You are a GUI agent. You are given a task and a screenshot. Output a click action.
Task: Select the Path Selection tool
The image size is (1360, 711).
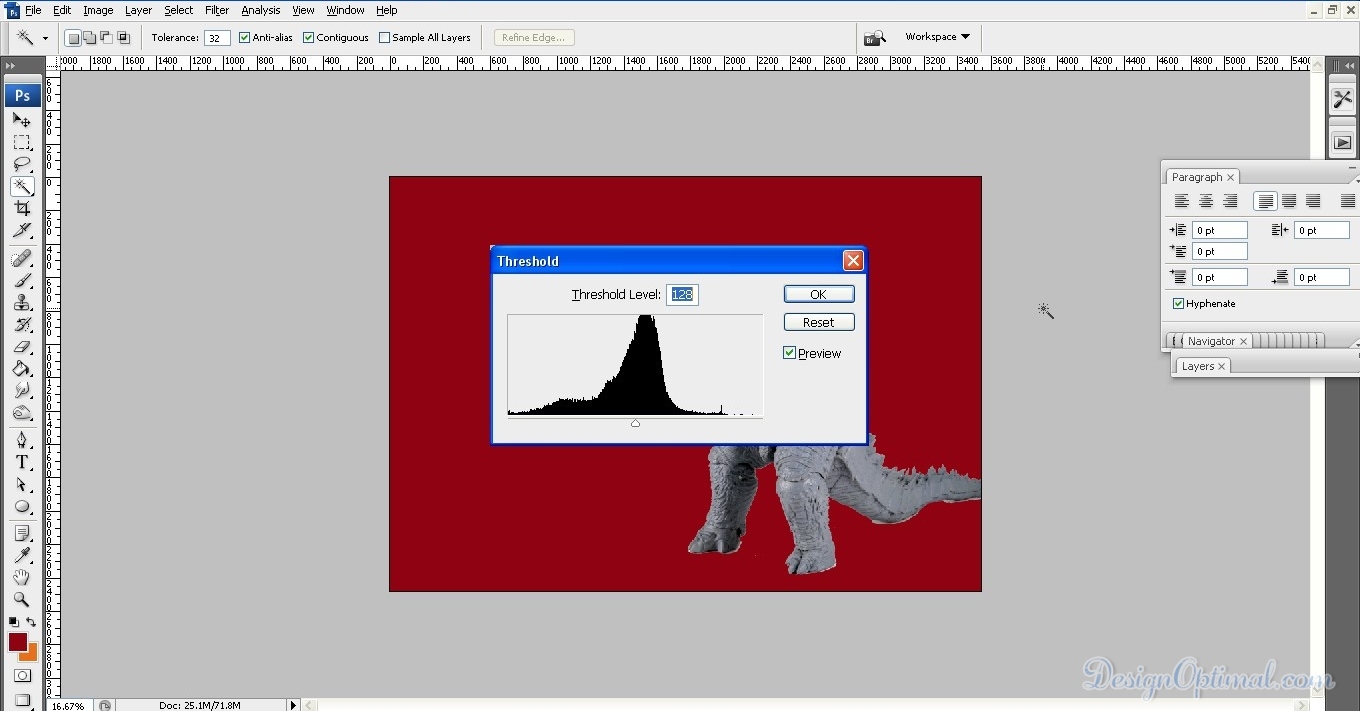(22, 484)
